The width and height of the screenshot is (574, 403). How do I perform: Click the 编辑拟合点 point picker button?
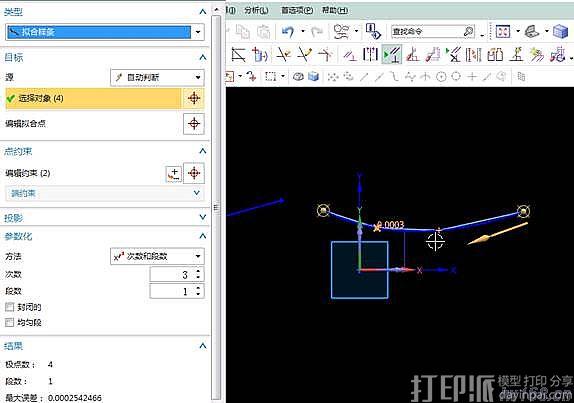194,124
